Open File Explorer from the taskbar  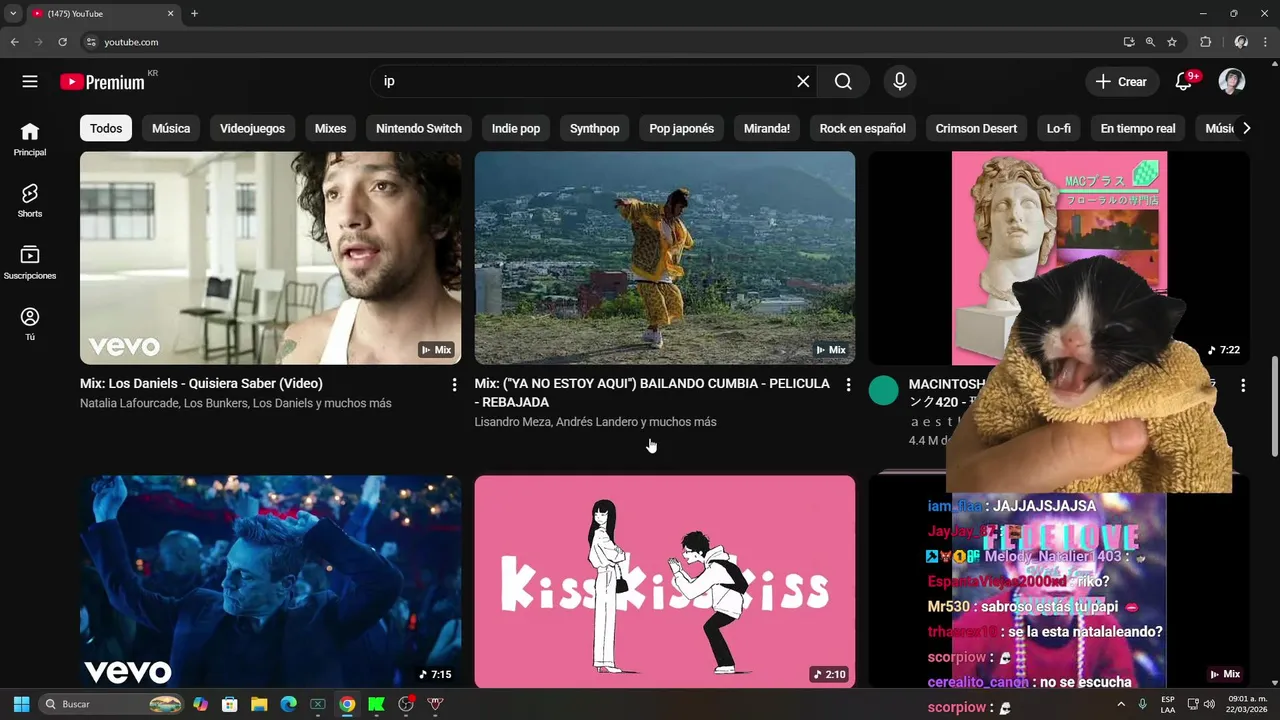259,704
